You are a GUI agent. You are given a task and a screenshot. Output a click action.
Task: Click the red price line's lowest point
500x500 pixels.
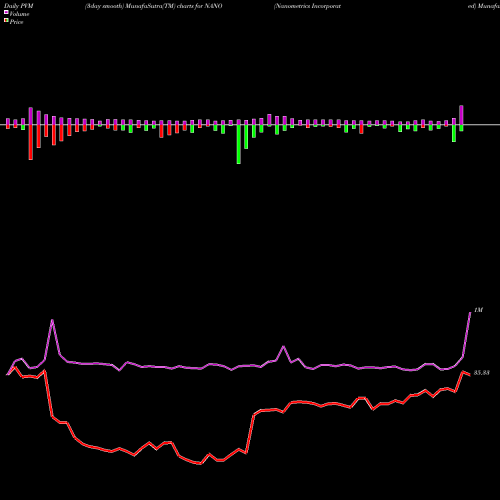(x=200, y=463)
